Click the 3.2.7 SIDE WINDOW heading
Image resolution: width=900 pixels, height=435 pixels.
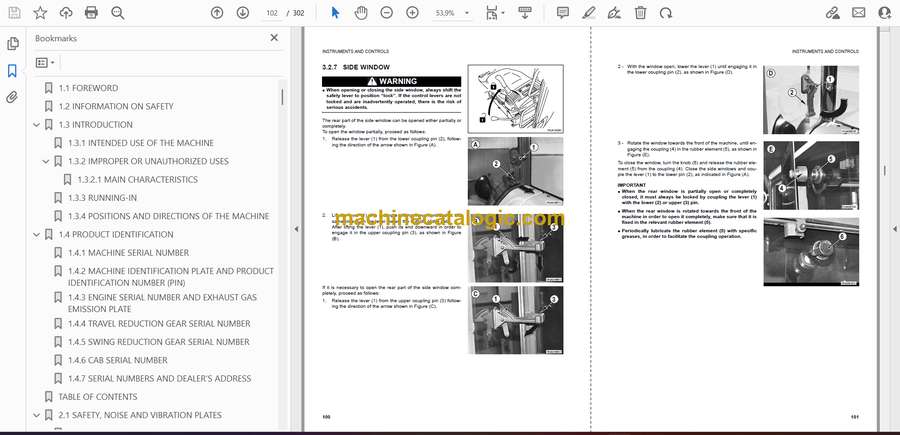[x=356, y=67]
